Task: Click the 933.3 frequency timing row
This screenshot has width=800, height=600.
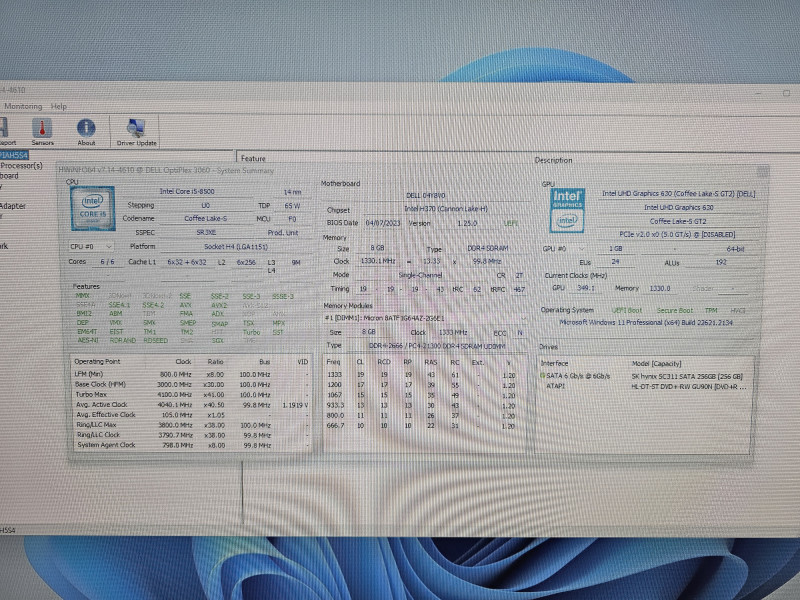Action: pyautogui.click(x=424, y=406)
